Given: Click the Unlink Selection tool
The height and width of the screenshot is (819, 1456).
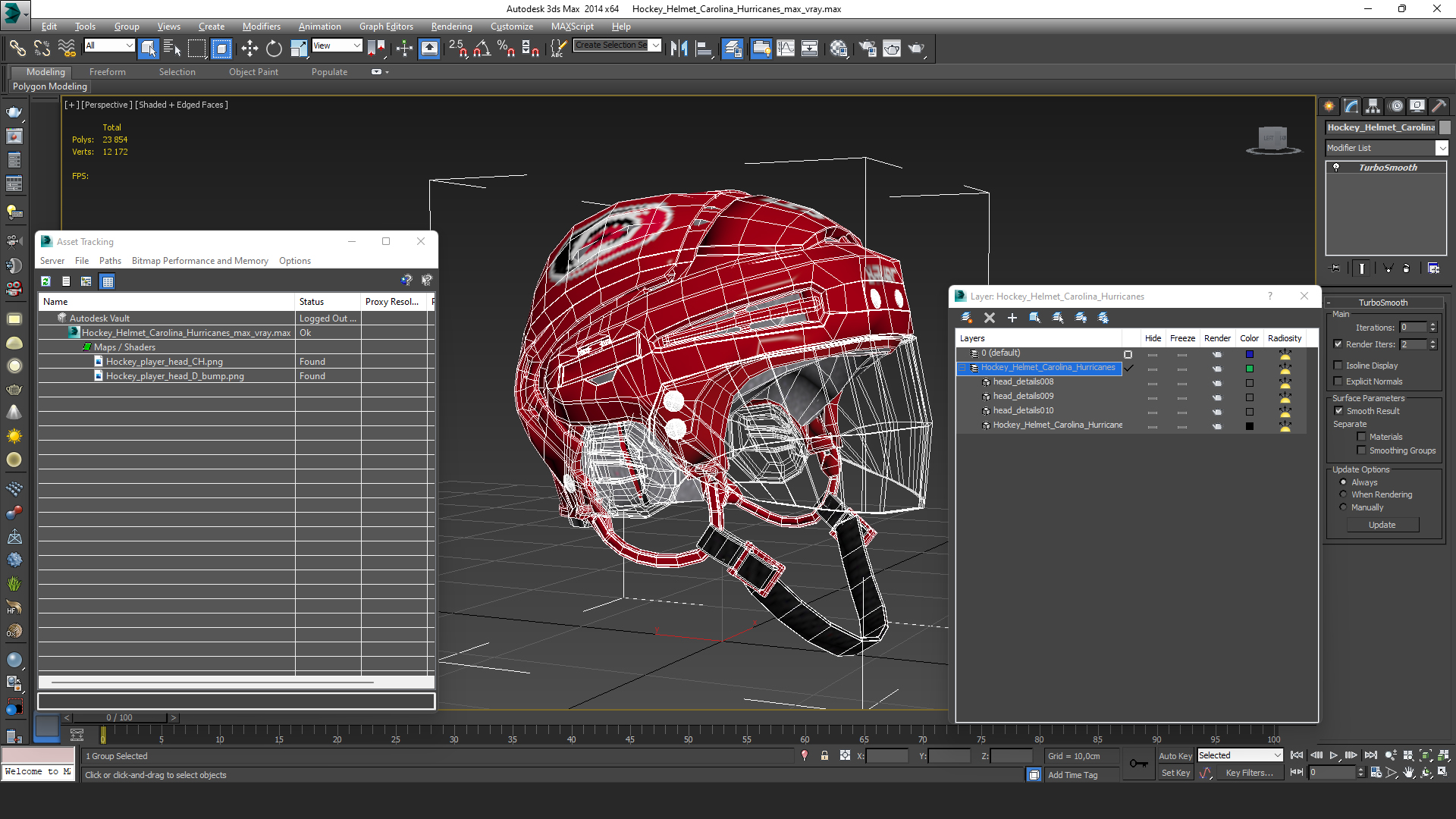Looking at the screenshot, I should (42, 49).
